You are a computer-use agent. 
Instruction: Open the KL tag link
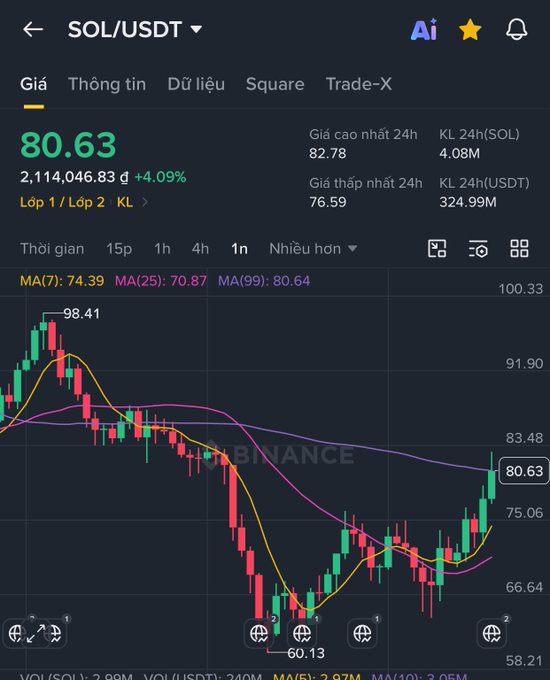(125, 202)
